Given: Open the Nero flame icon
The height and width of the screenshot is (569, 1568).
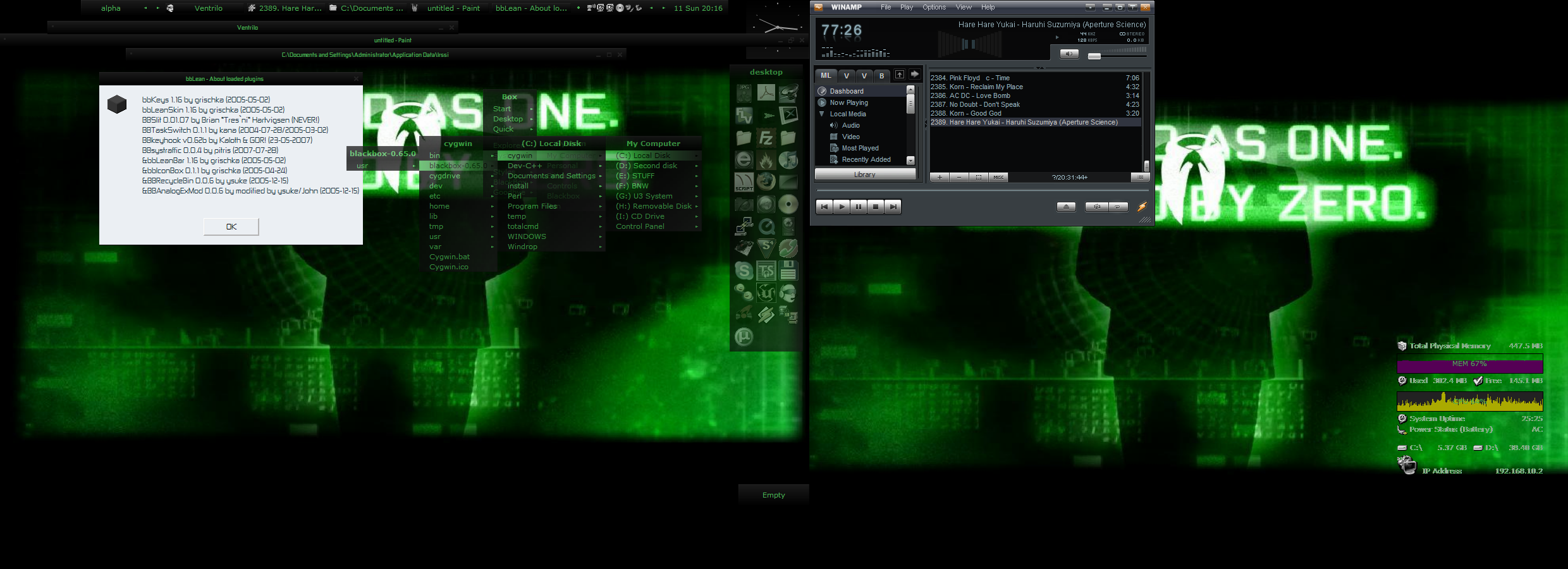Looking at the screenshot, I should tap(766, 160).
